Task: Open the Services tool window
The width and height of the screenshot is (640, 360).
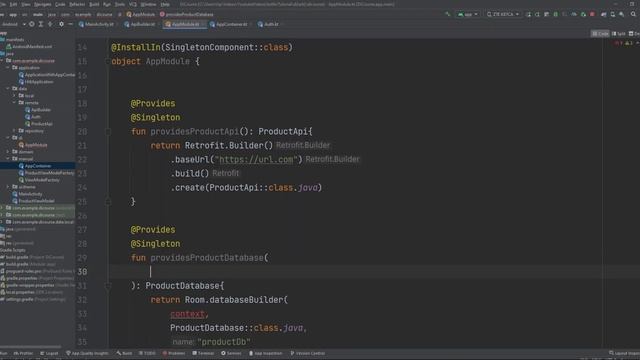Action: pos(231,353)
